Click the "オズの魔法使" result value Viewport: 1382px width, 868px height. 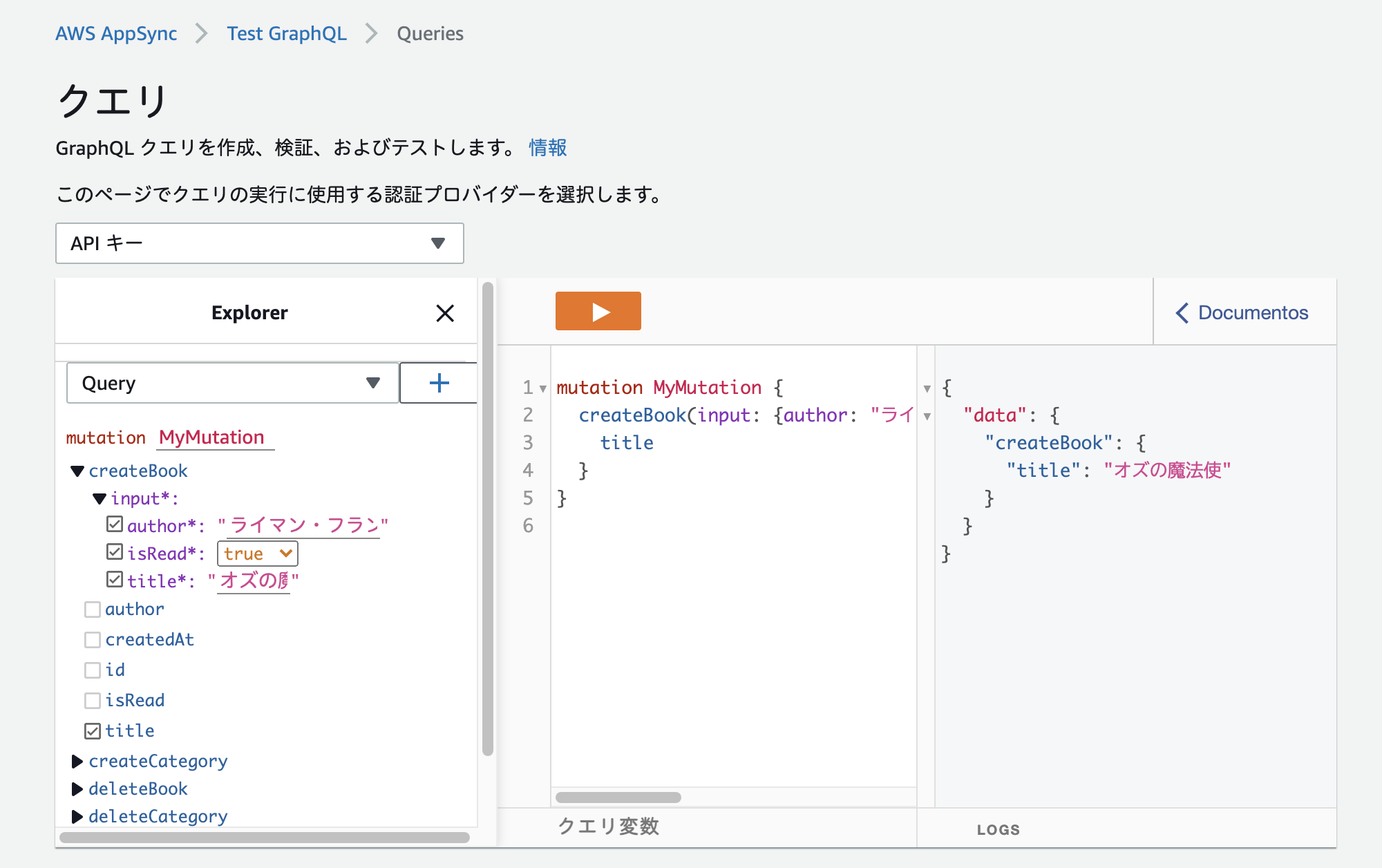point(1167,471)
